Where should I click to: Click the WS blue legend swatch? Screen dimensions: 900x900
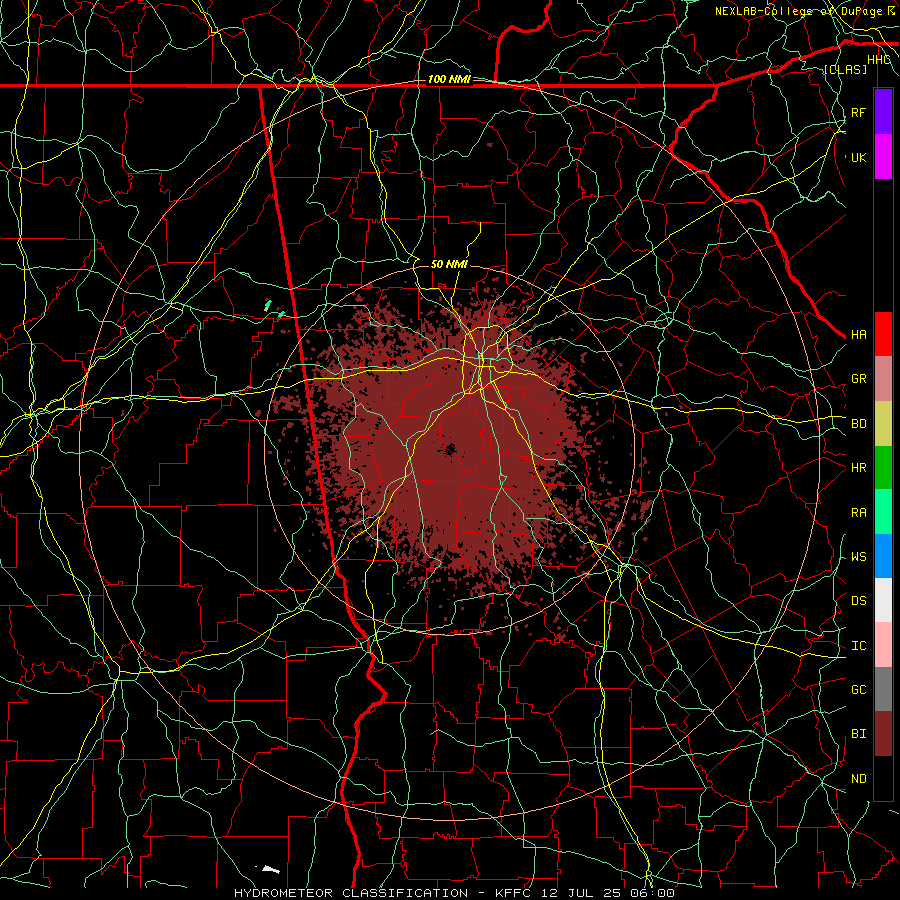click(x=883, y=556)
